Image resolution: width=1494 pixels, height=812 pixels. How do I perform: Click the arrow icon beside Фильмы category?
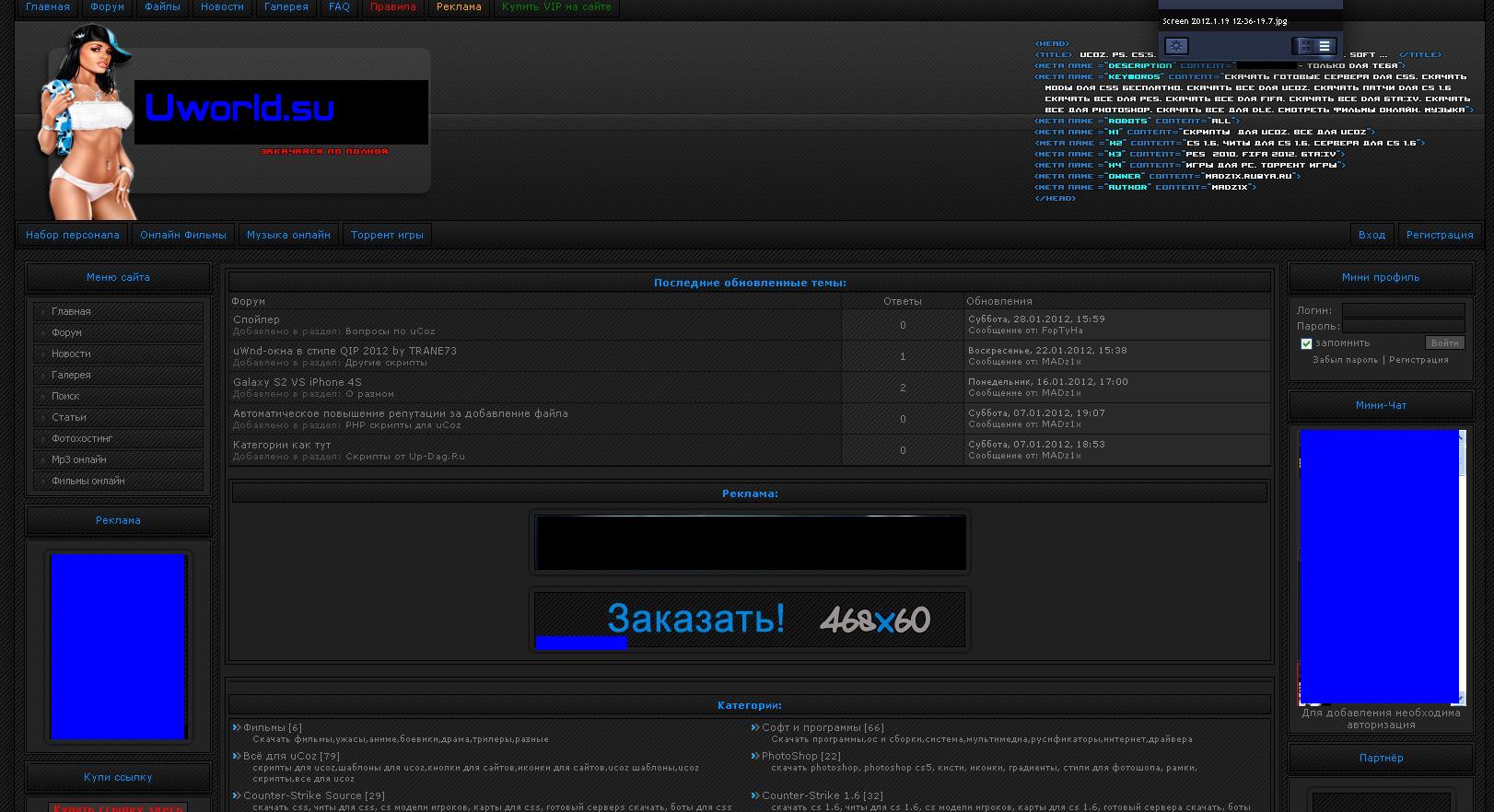pyautogui.click(x=237, y=727)
